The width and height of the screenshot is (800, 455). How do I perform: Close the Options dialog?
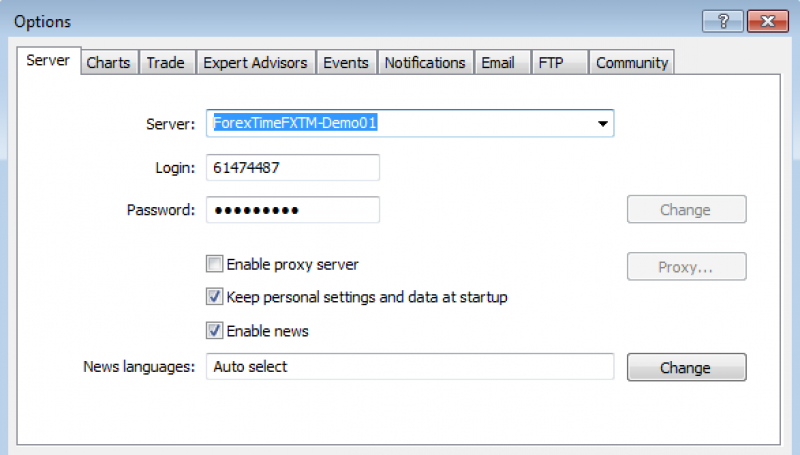click(768, 21)
